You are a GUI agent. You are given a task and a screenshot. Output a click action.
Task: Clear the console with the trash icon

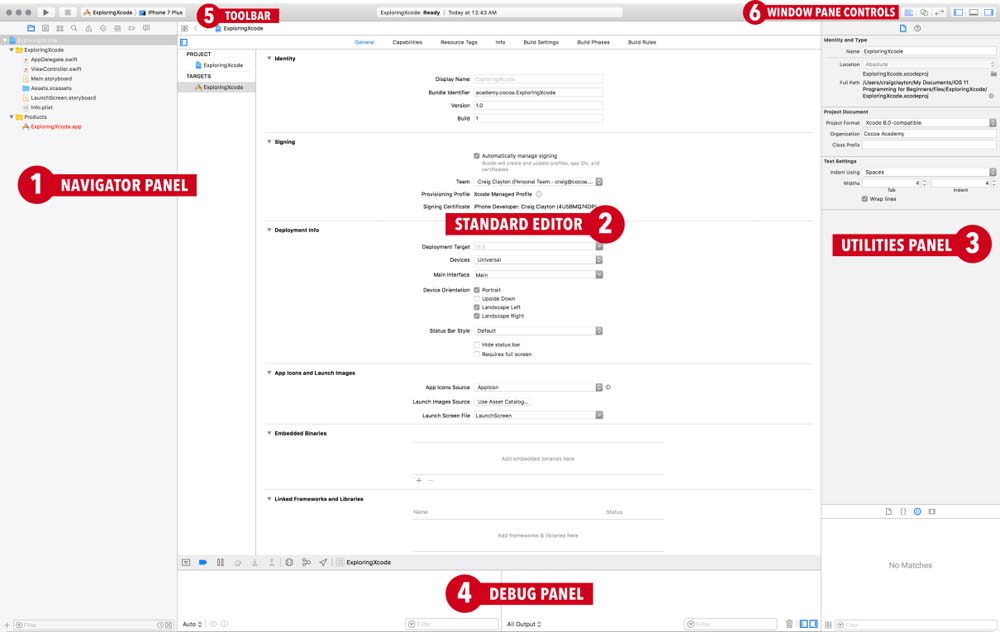pyautogui.click(x=789, y=624)
